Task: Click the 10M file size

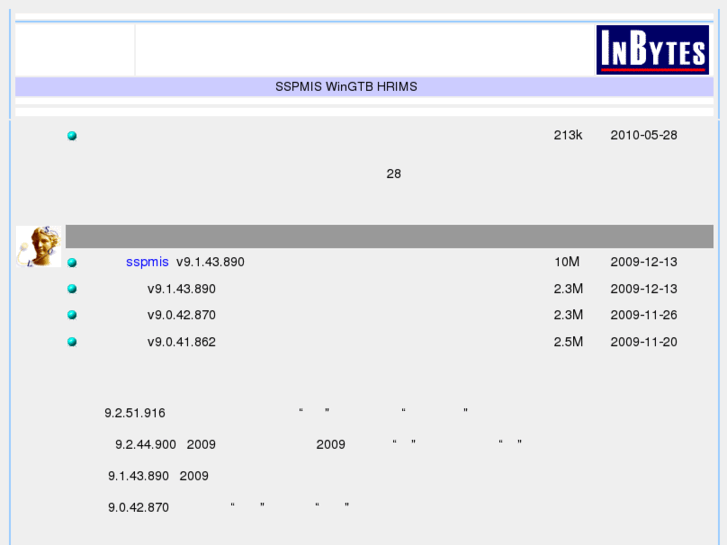Action: click(567, 262)
